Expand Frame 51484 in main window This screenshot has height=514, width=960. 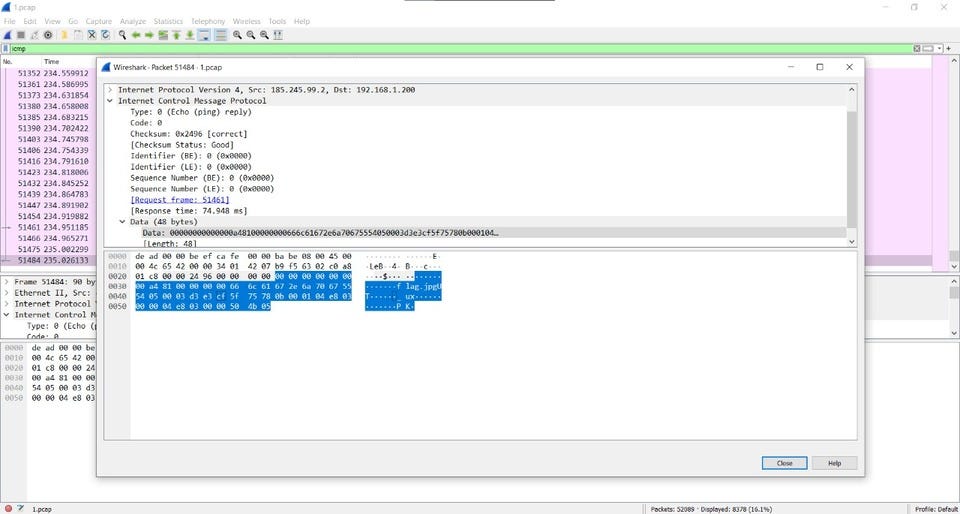pos(7,282)
